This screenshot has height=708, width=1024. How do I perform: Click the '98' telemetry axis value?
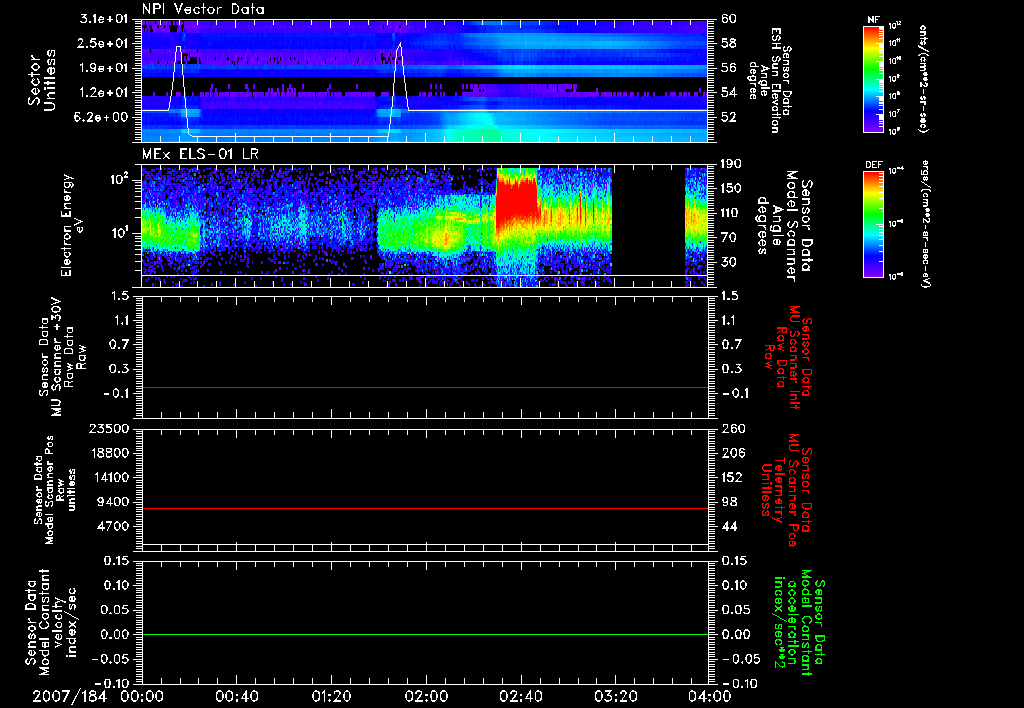(729, 502)
